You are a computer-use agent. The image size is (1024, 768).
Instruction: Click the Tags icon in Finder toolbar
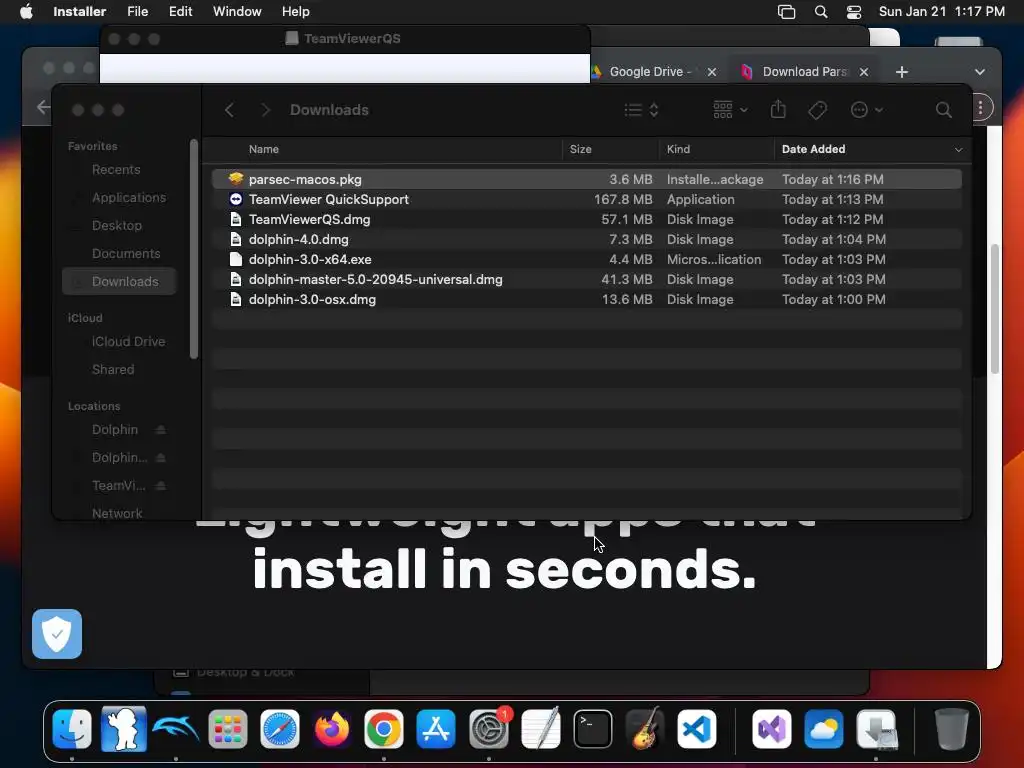click(x=817, y=110)
